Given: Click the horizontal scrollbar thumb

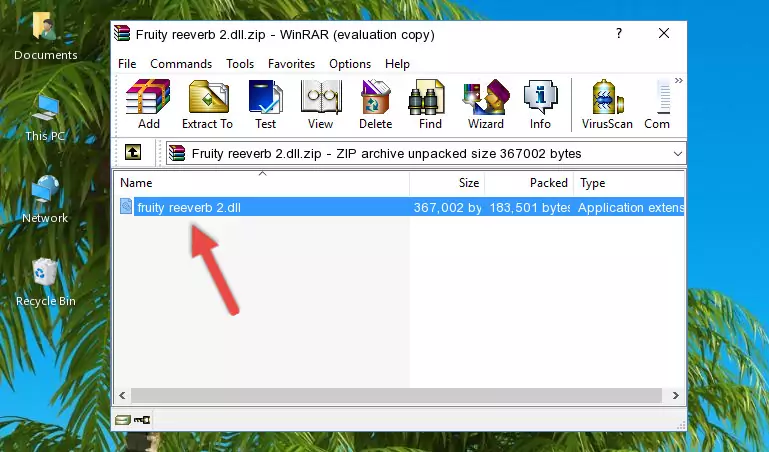Looking at the screenshot, I should tap(396, 395).
